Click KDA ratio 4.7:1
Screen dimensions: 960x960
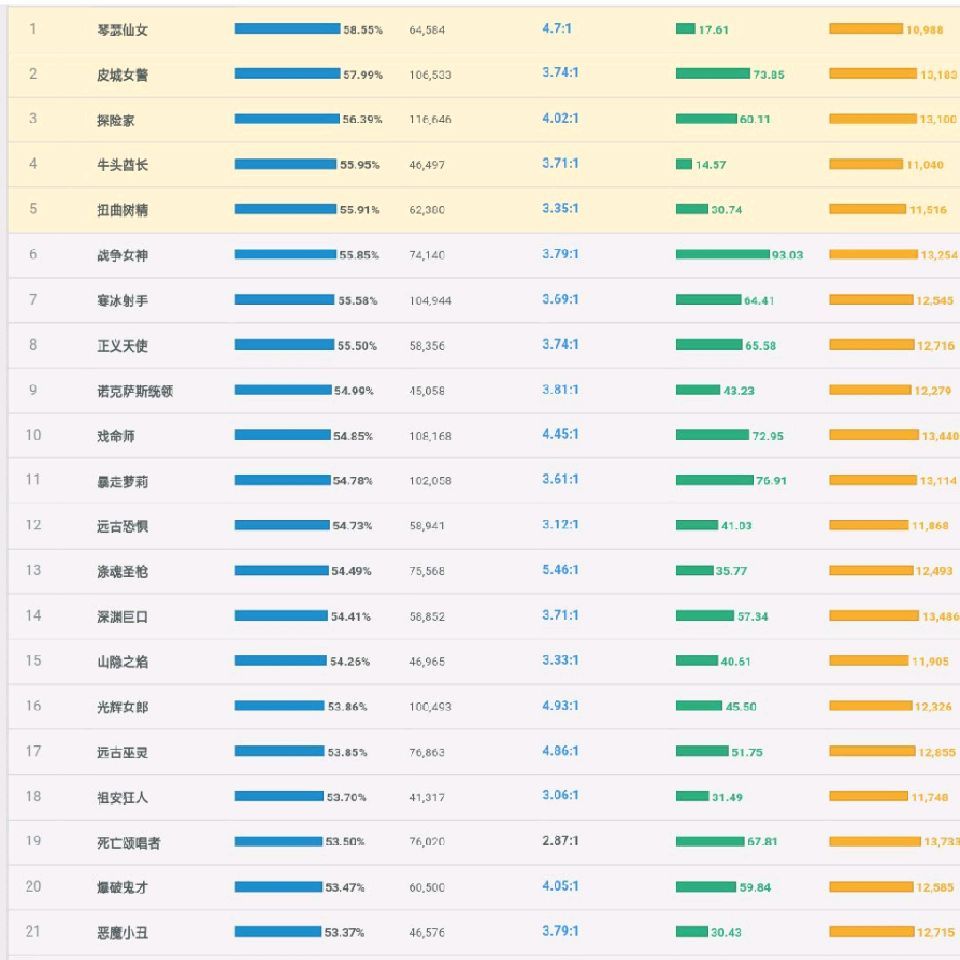coord(557,29)
